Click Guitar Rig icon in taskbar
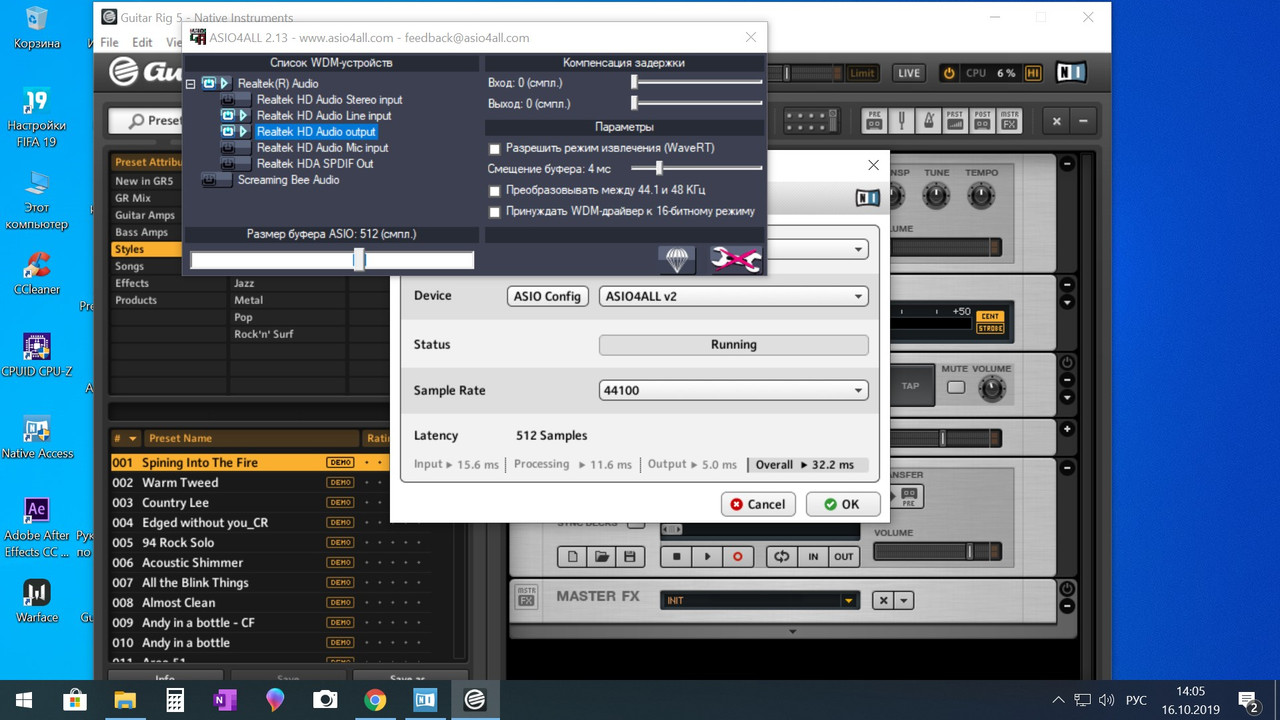The height and width of the screenshot is (720, 1280). (x=475, y=700)
